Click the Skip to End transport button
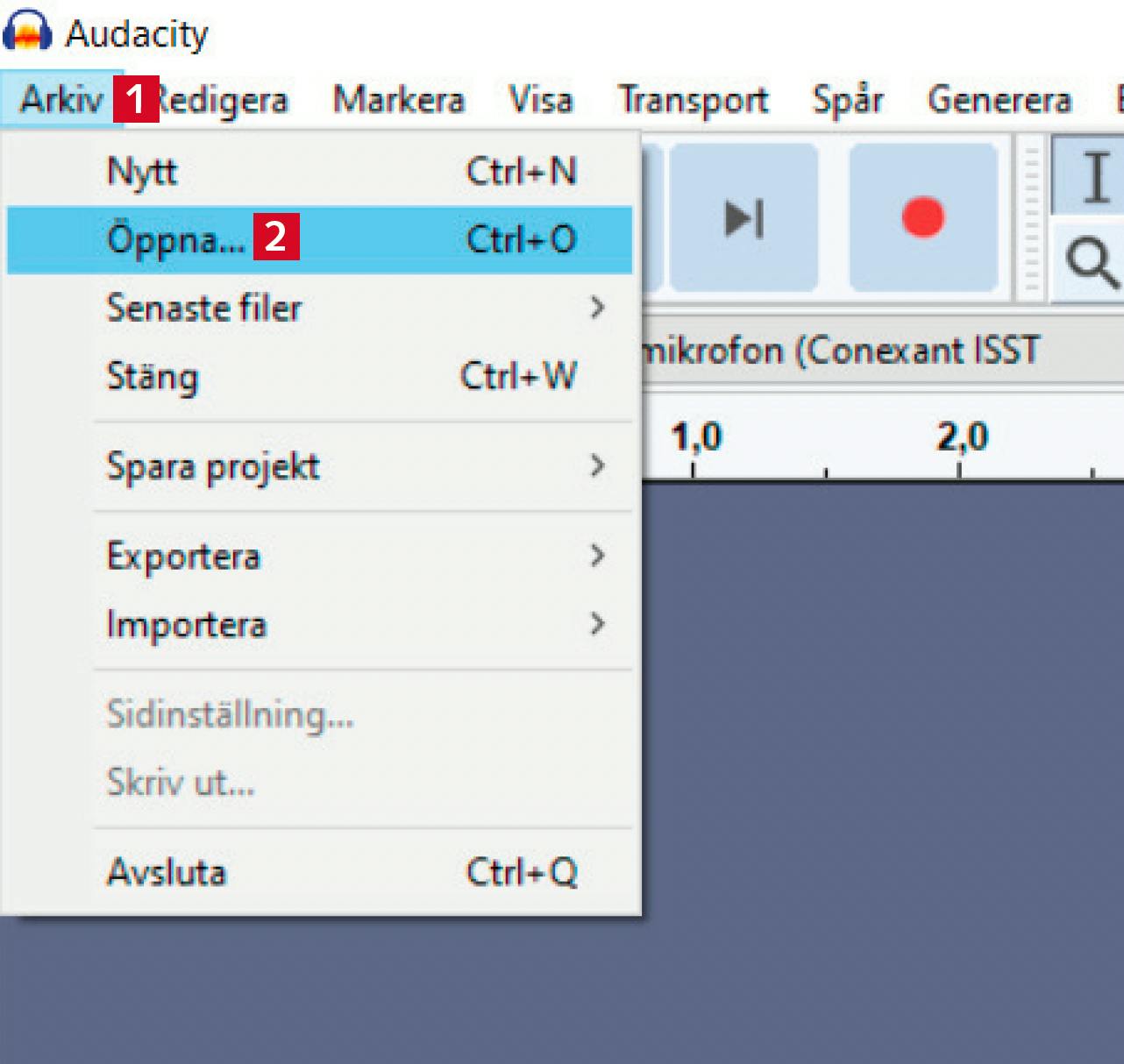 tap(743, 217)
